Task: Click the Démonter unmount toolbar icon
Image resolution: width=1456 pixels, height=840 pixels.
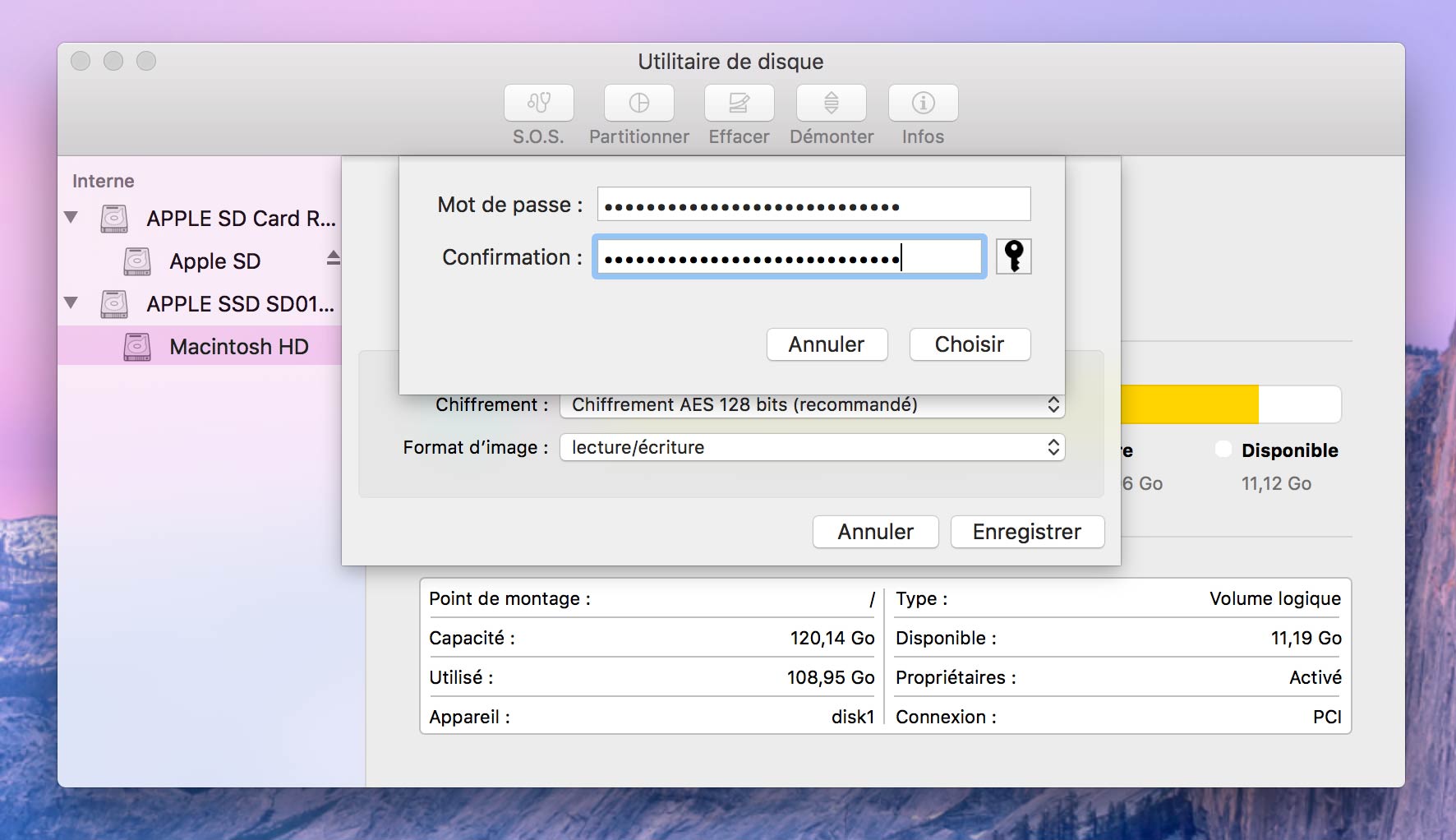Action: pyautogui.click(x=831, y=103)
